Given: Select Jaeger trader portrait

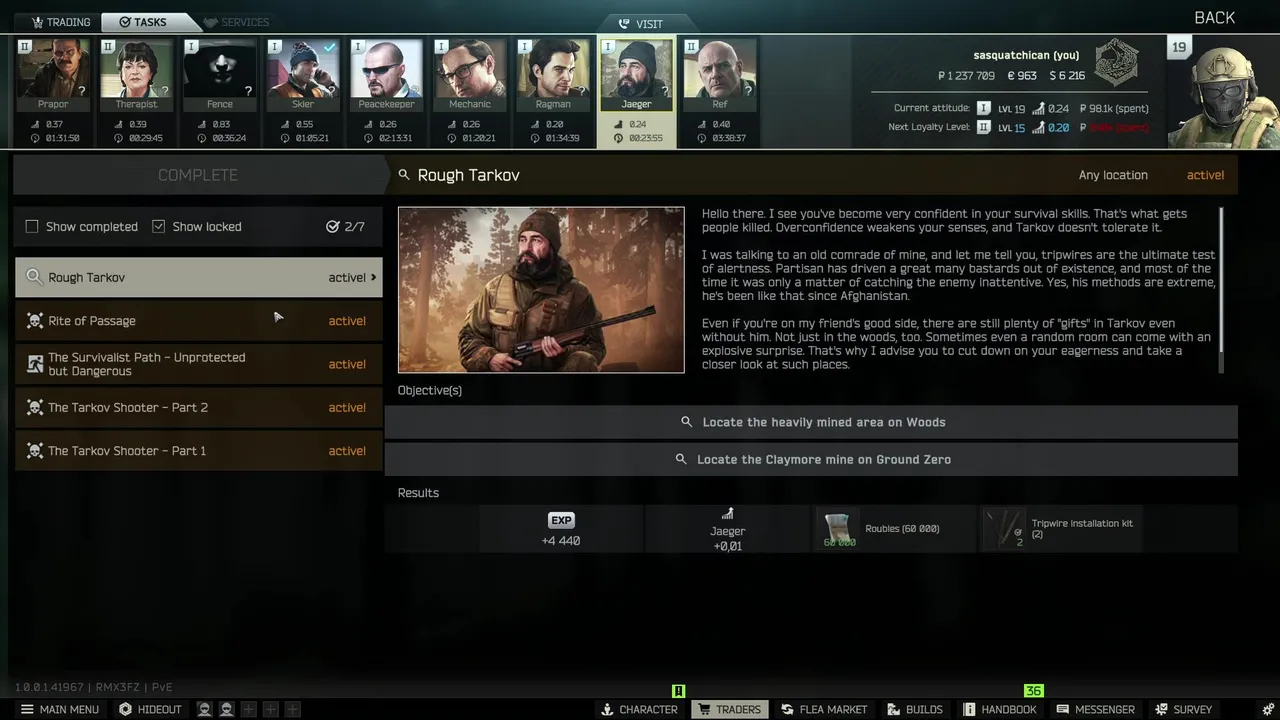Looking at the screenshot, I should (x=636, y=75).
